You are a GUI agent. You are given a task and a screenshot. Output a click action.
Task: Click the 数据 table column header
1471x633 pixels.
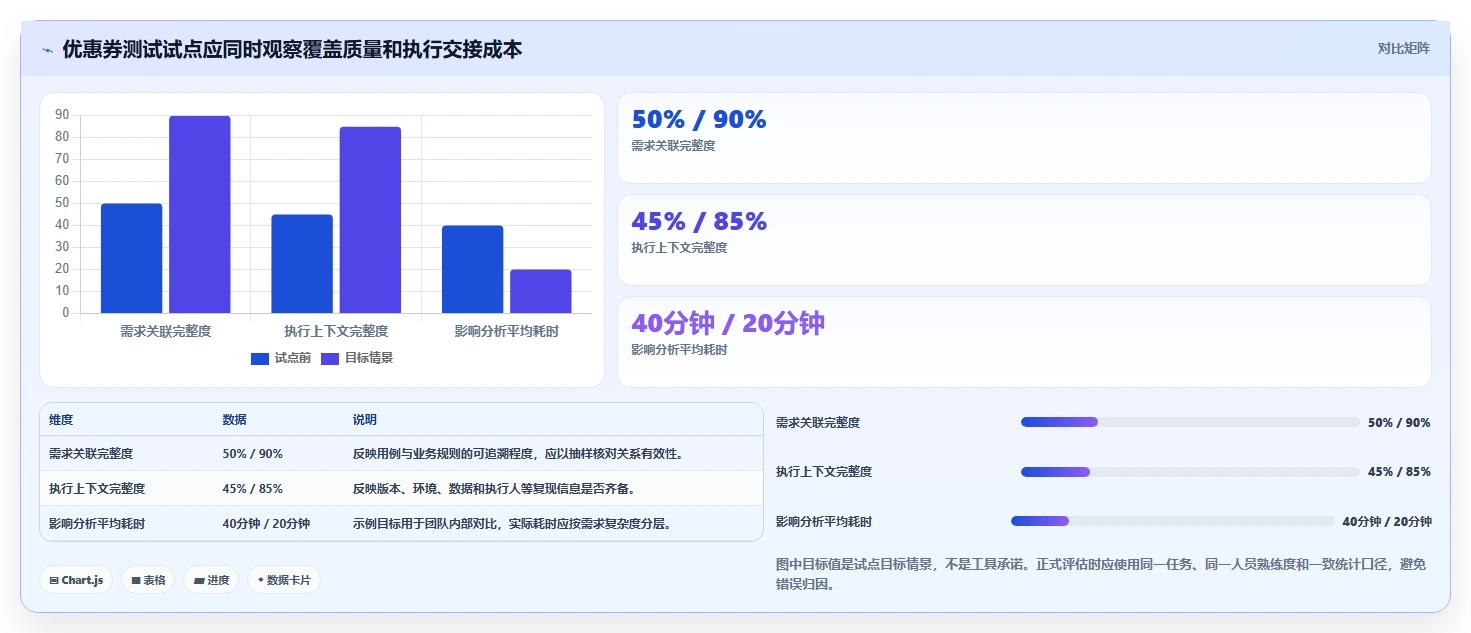point(234,420)
